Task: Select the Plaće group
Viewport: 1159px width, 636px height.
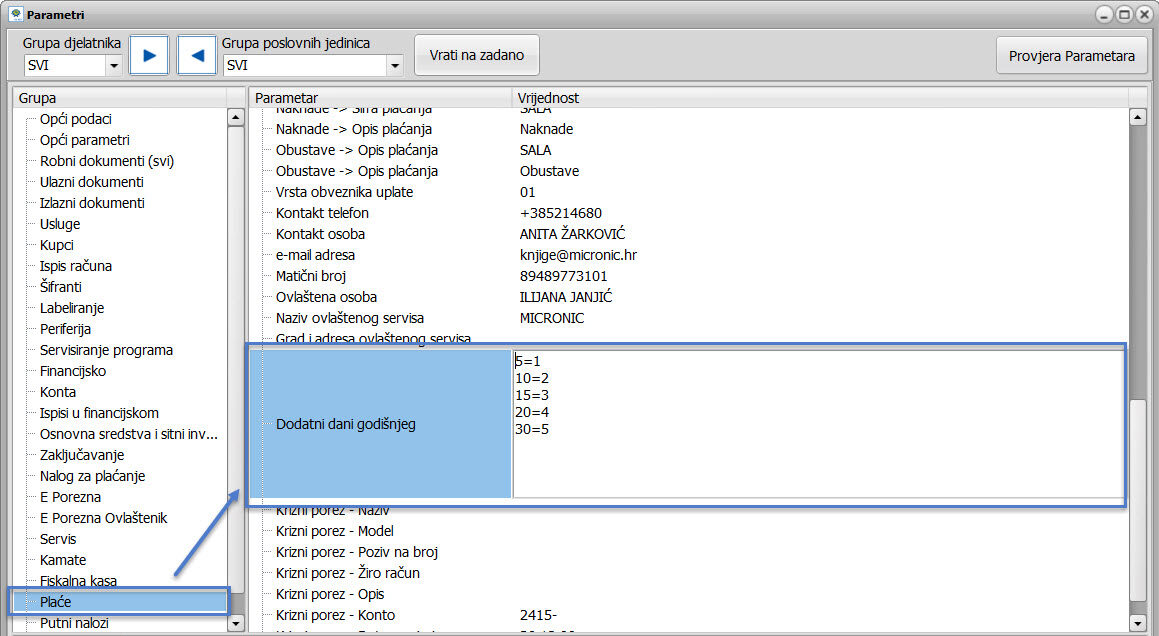Action: (x=120, y=602)
